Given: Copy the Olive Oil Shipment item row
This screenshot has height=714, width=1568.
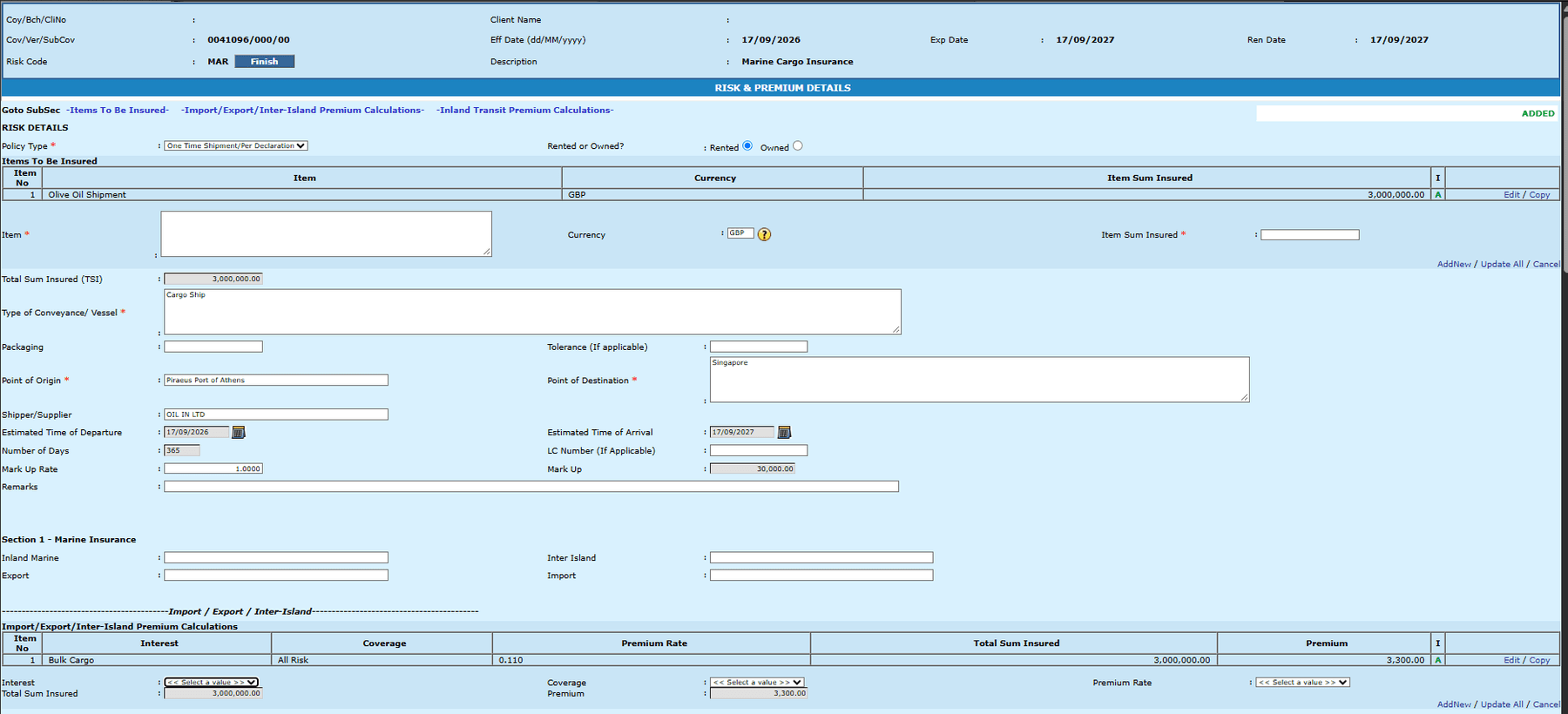Looking at the screenshot, I should point(1539,195).
